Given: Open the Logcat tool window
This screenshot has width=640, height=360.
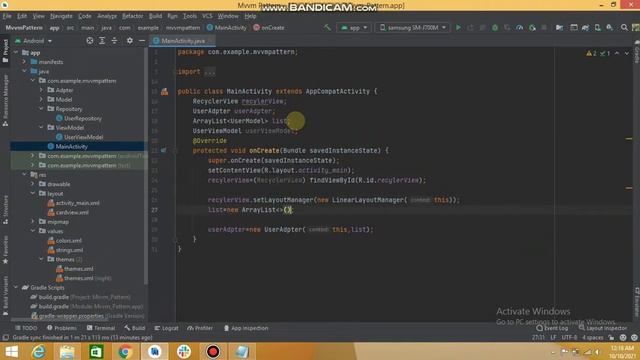Looking at the screenshot, I should point(166,328).
